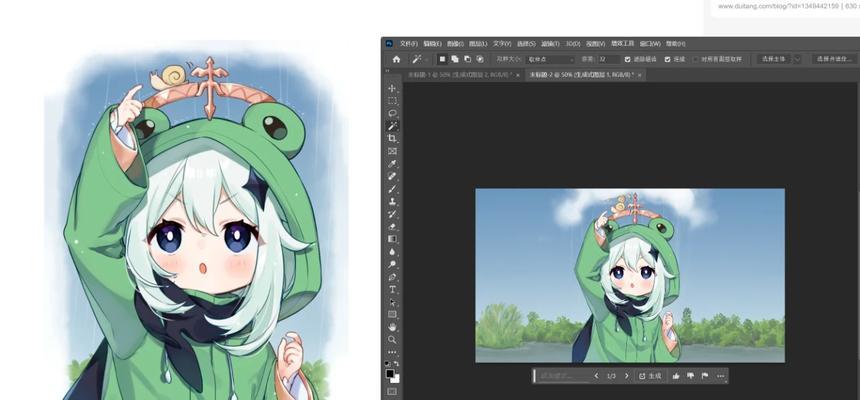Viewport: 860px width, 400px height.
Task: Reset to default foreground background colors
Action: coord(388,364)
